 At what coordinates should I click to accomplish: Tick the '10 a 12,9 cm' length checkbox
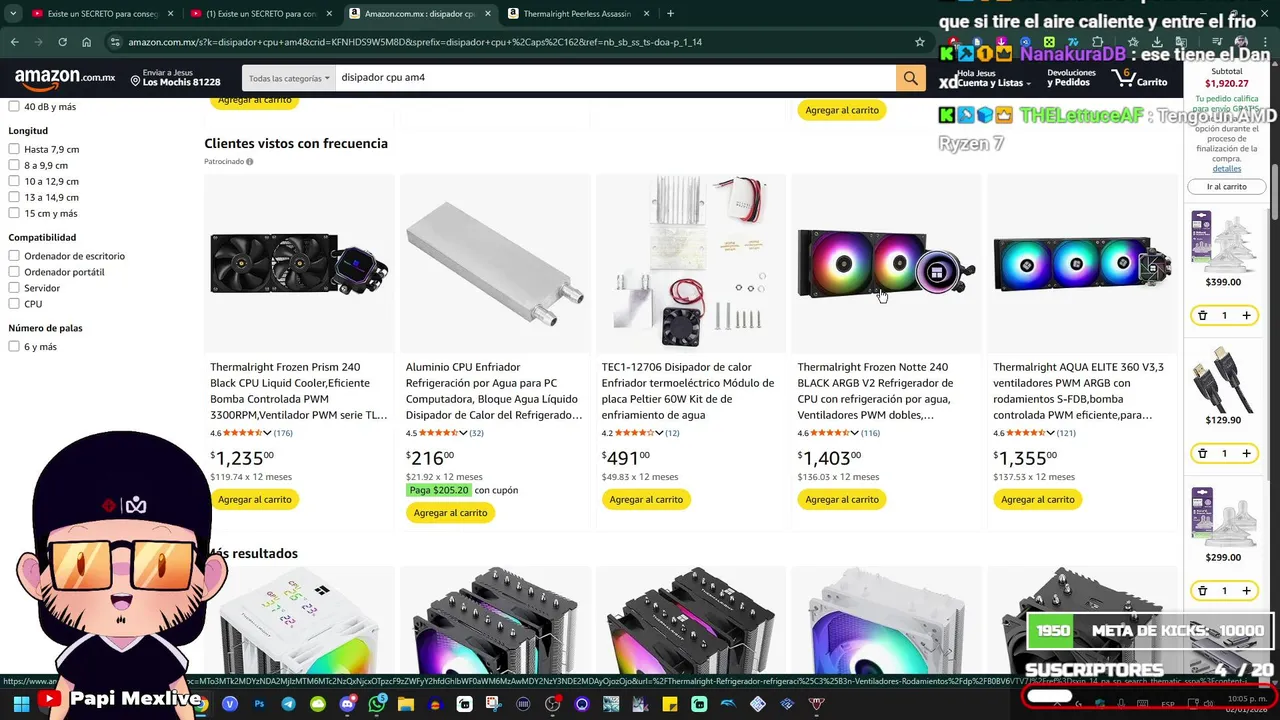[14, 181]
